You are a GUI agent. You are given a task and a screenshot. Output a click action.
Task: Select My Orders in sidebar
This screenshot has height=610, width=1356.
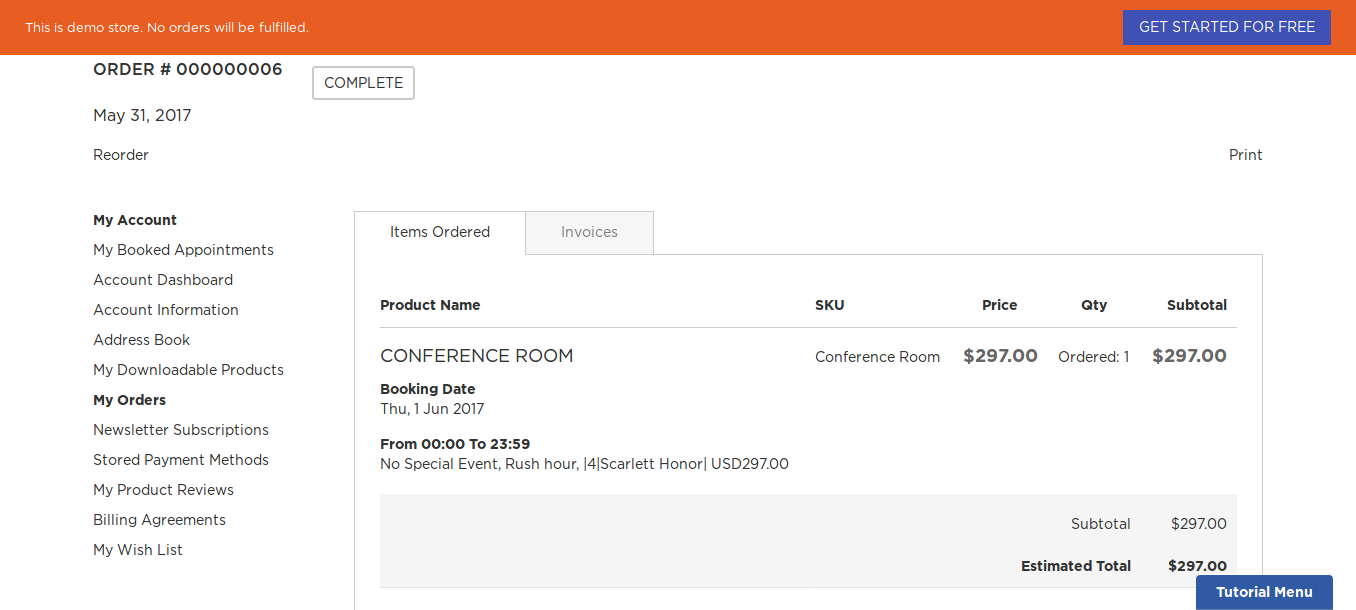(x=129, y=400)
